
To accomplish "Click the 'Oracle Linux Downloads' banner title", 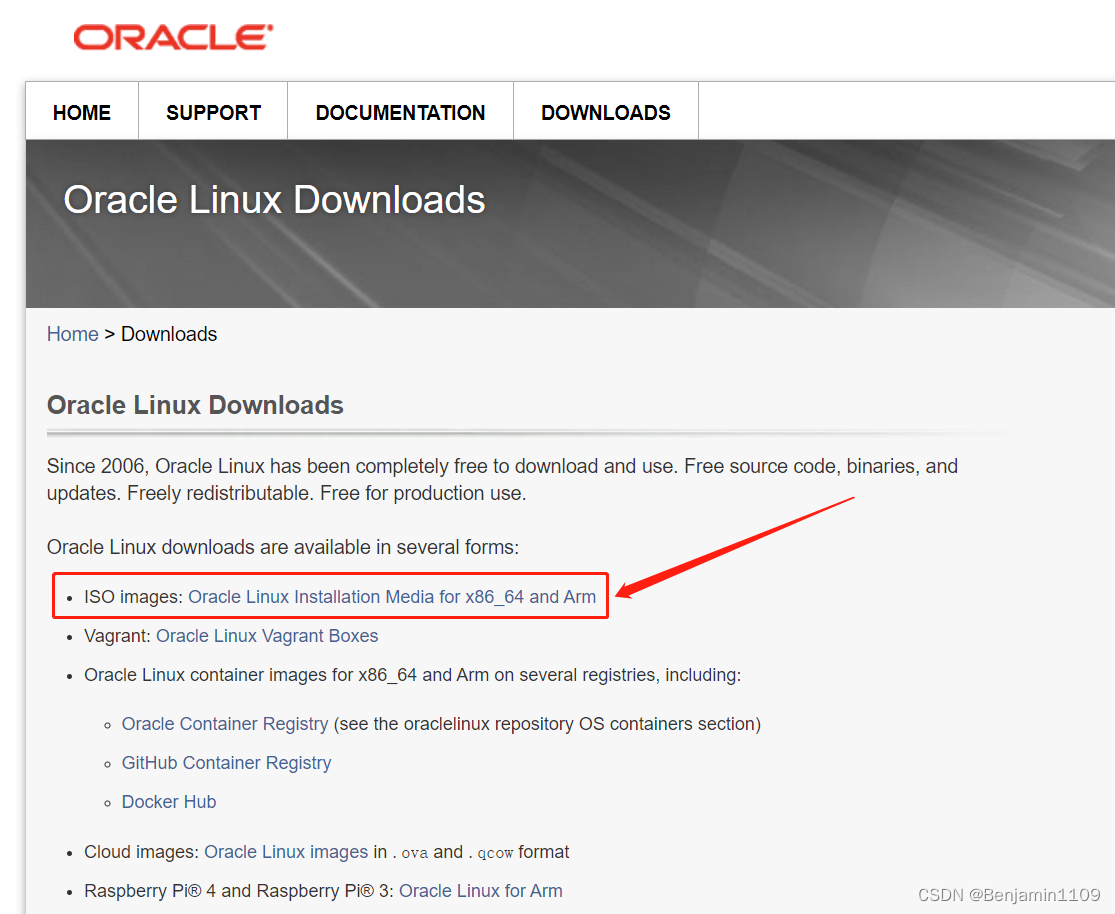I will point(274,200).
